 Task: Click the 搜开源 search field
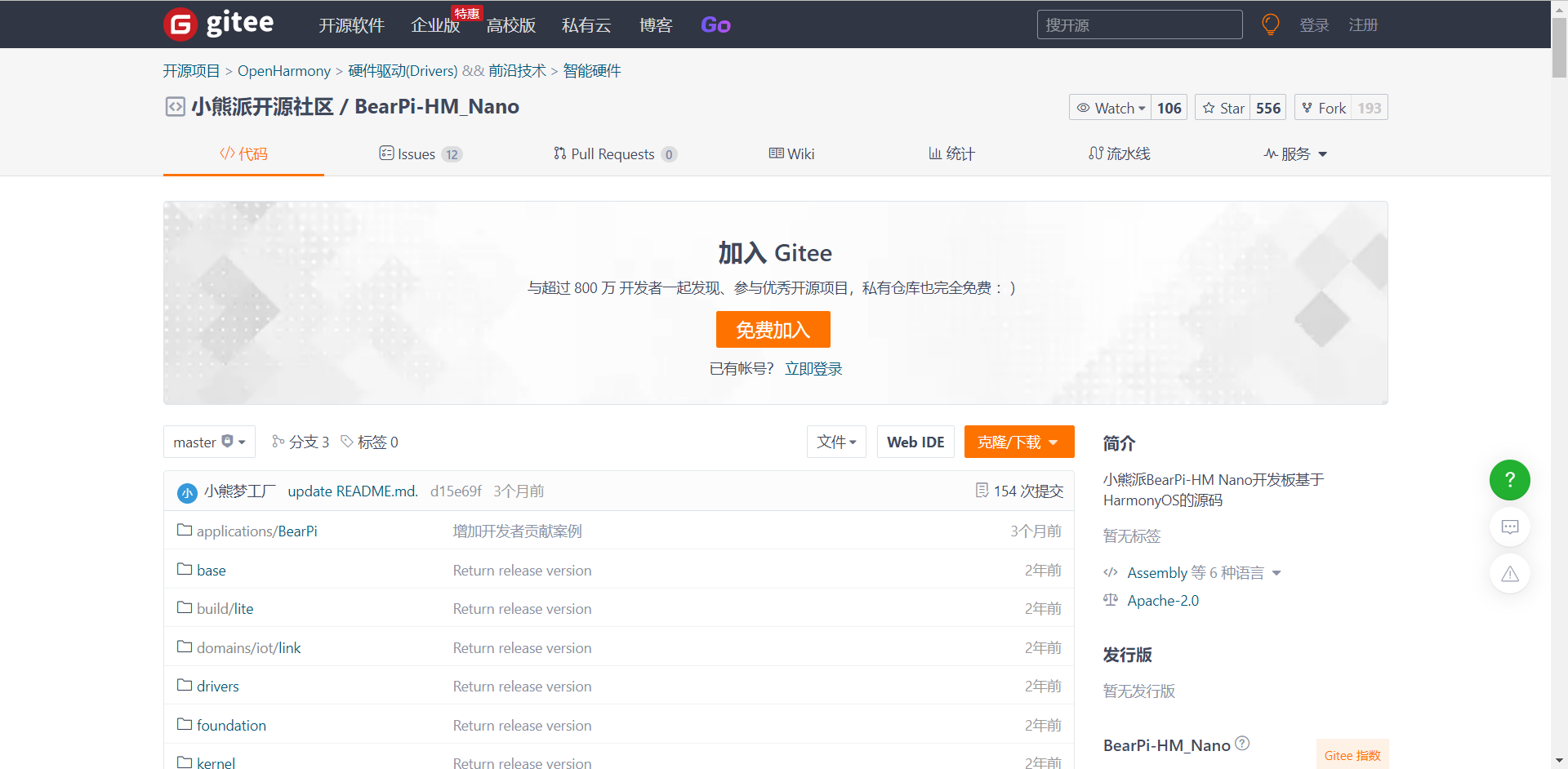coord(1139,24)
